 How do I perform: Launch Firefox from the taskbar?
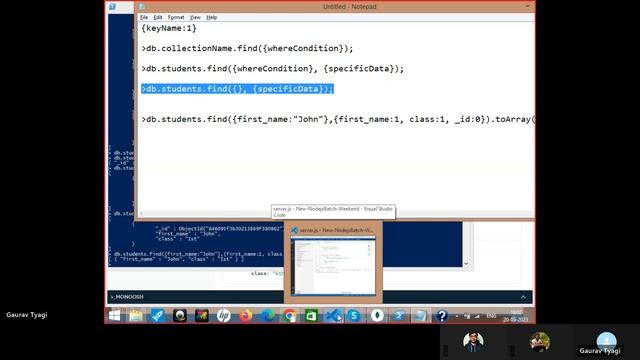tap(246, 316)
